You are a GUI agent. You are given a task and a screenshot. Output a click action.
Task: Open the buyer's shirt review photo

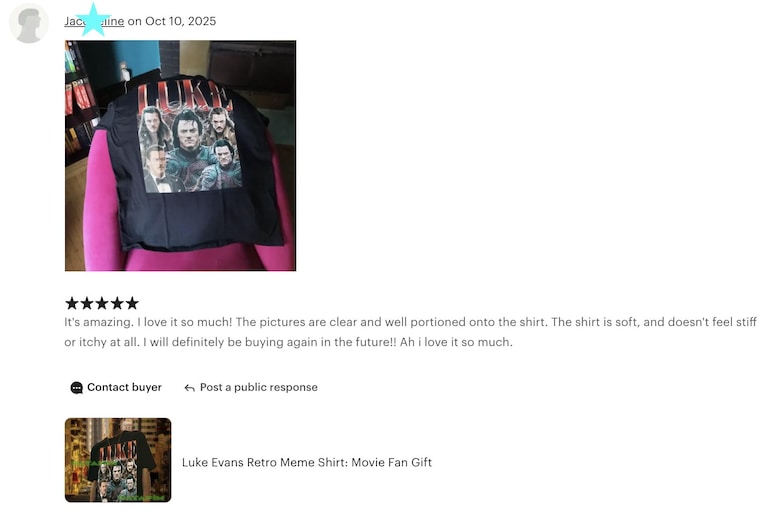(x=180, y=156)
